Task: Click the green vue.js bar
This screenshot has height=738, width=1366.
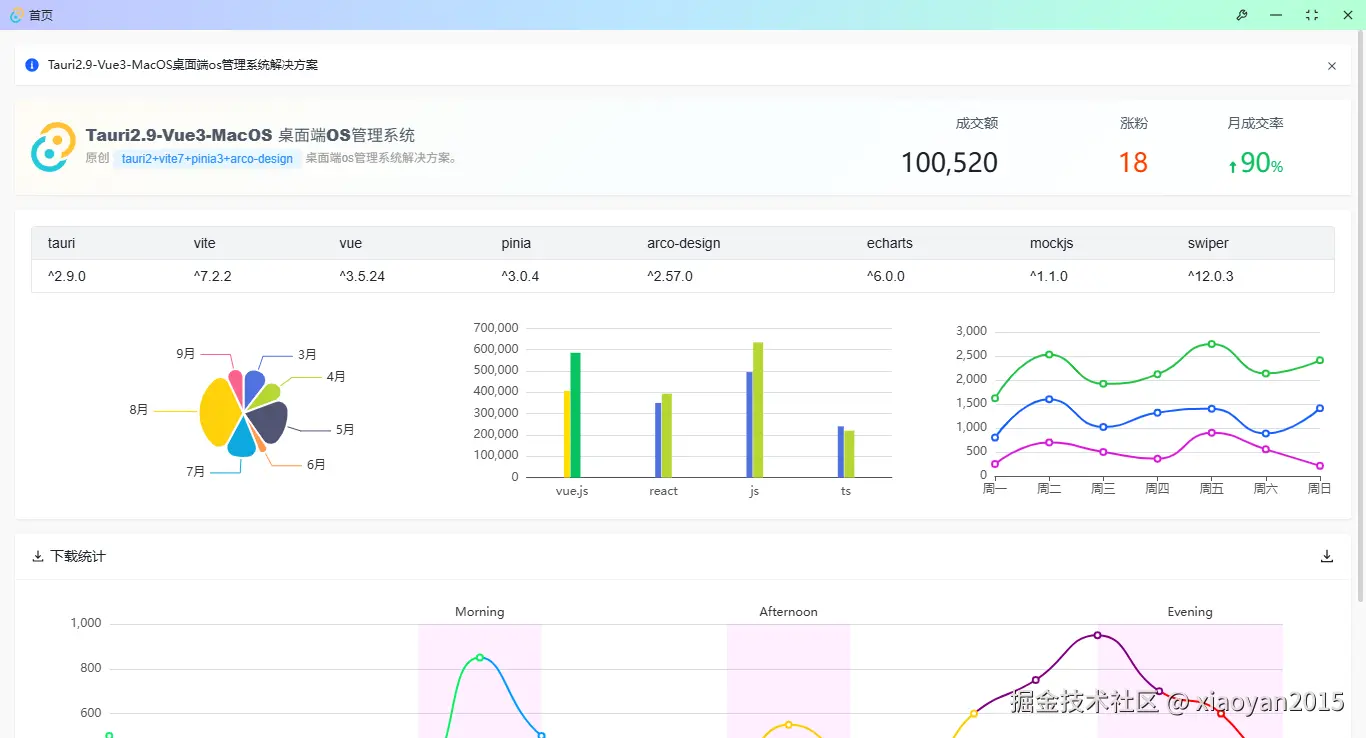Action: tap(575, 415)
